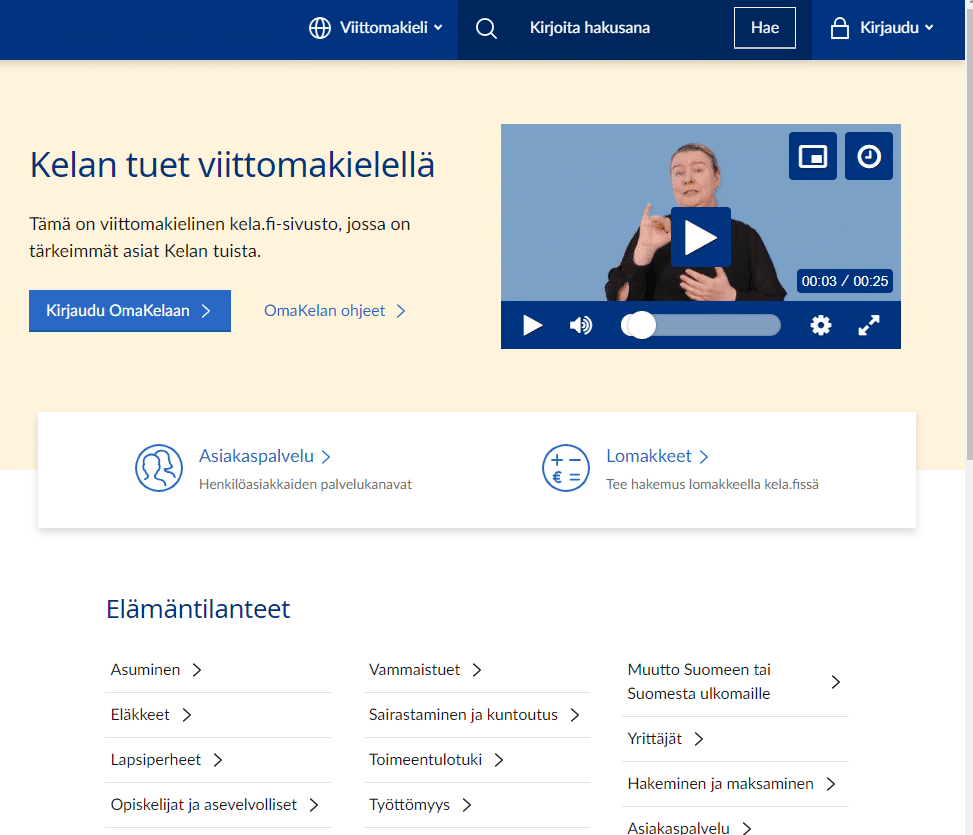Viewport: 973px width, 835px height.
Task: Click the search magnifier icon
Action: coord(487,28)
